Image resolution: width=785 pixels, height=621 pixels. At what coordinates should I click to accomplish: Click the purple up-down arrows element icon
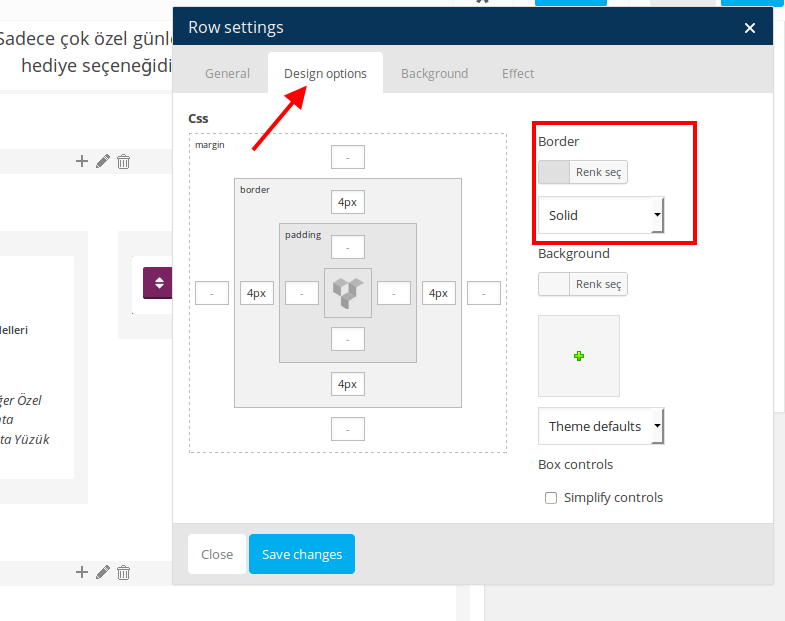point(158,283)
